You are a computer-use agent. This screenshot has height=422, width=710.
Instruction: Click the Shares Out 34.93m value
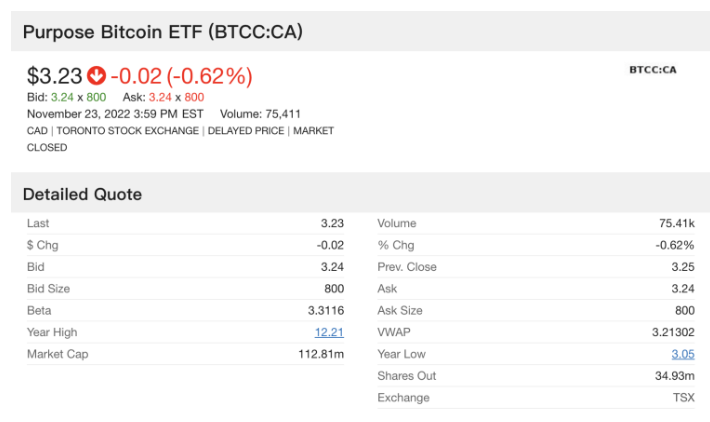click(675, 376)
